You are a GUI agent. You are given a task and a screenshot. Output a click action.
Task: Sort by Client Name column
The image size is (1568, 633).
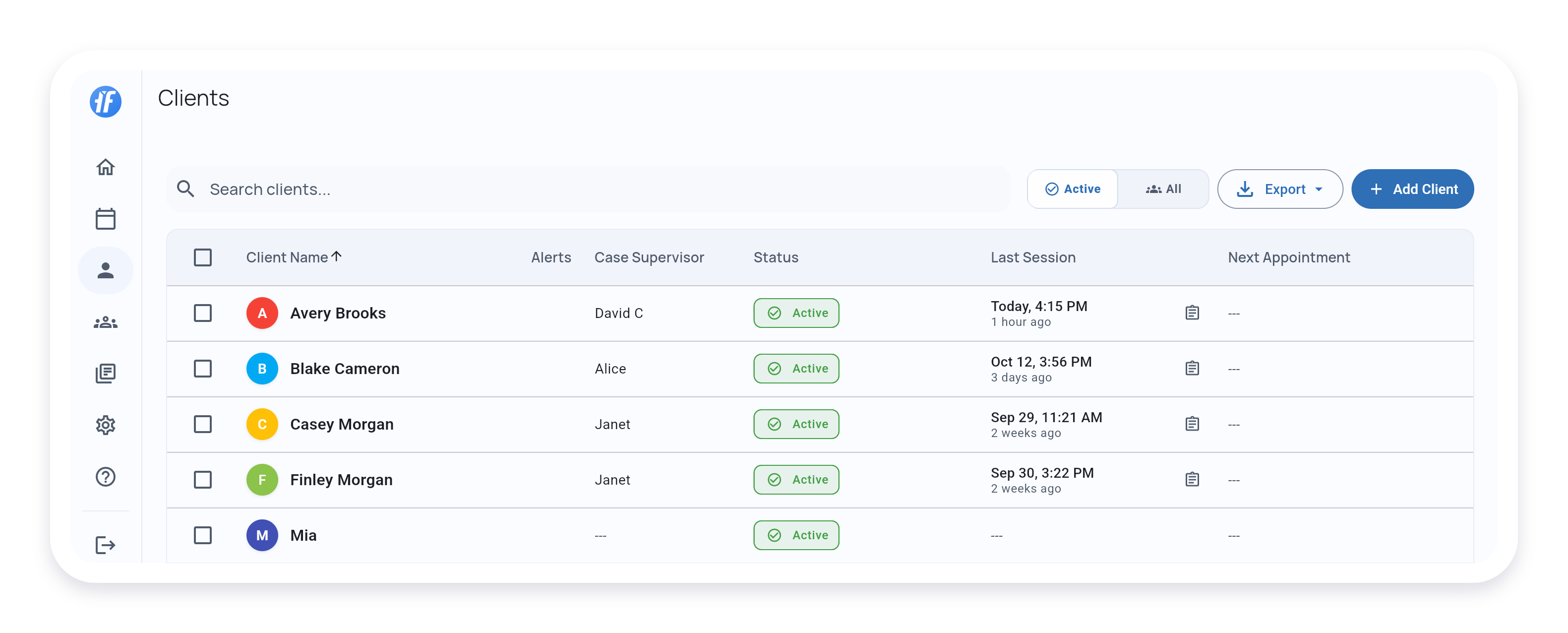pos(294,257)
